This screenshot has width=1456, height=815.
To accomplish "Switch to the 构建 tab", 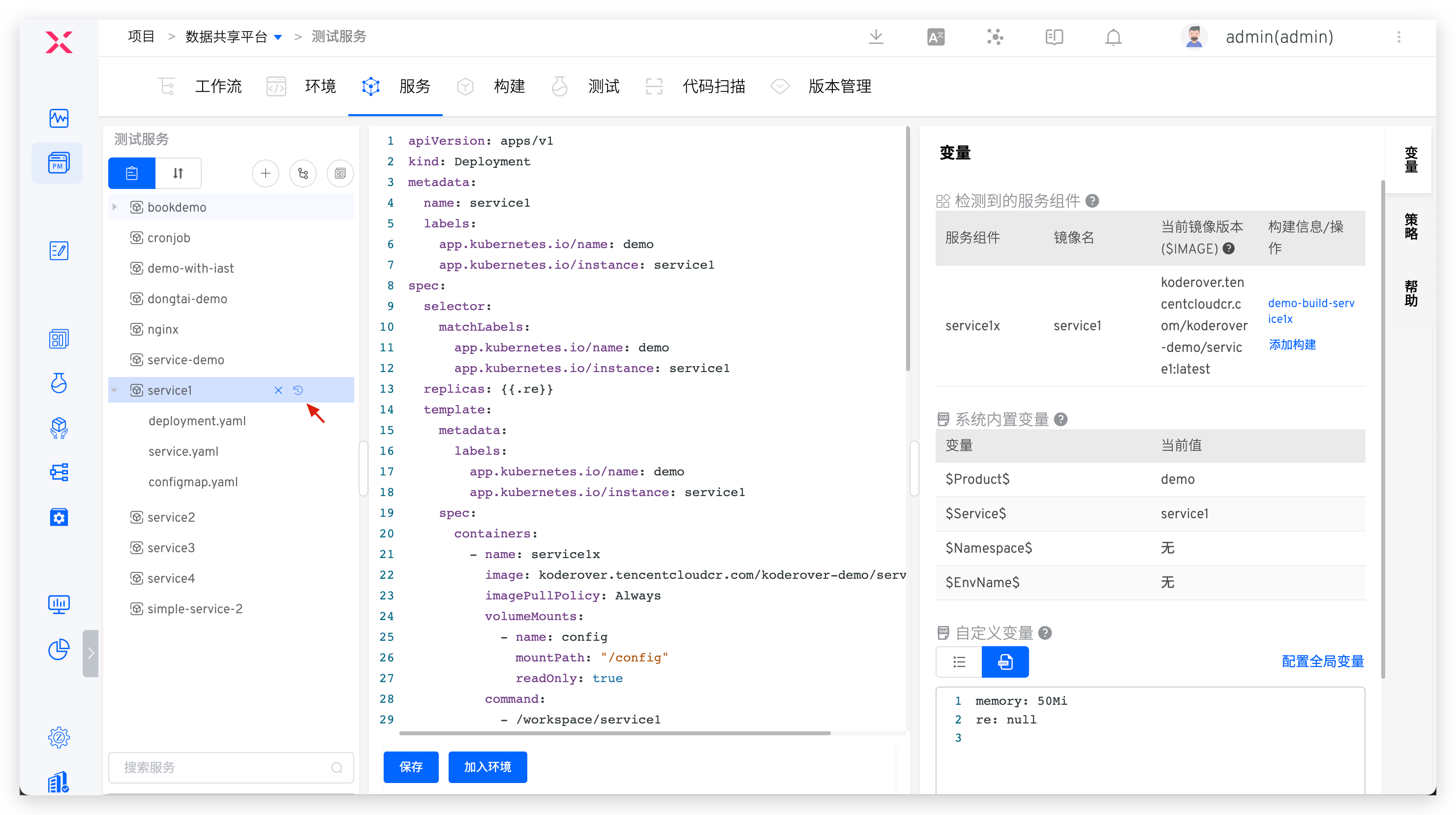I will click(x=509, y=87).
